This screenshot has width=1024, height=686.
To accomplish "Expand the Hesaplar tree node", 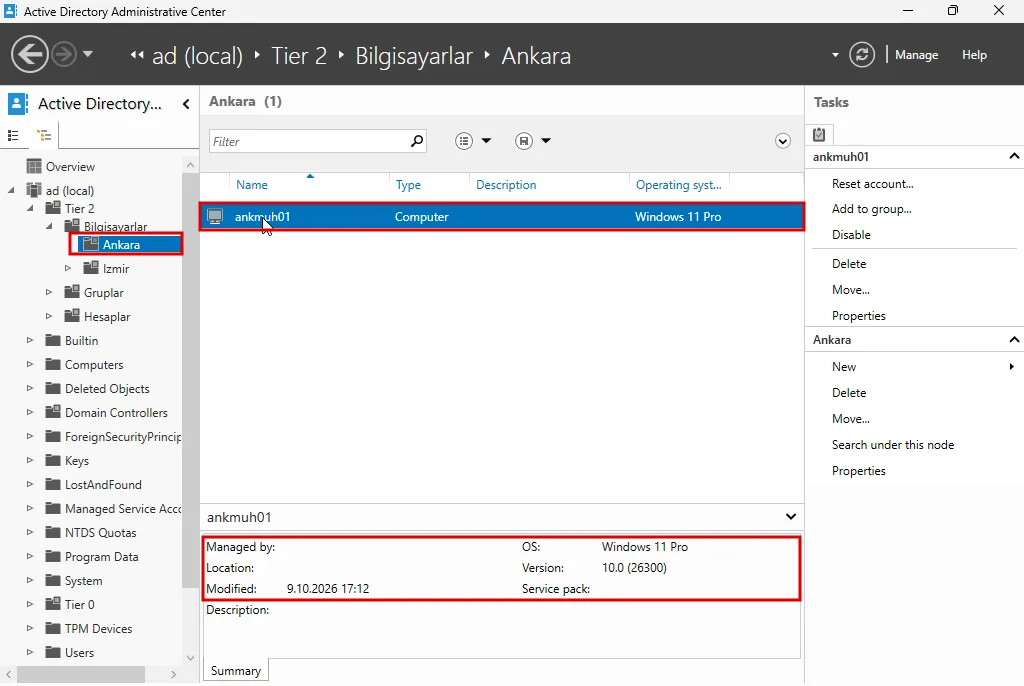I will point(49,316).
